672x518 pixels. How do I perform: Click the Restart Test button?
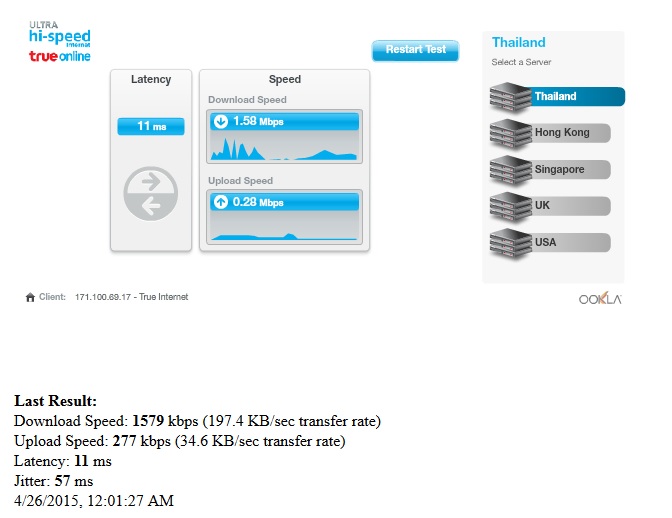click(415, 50)
